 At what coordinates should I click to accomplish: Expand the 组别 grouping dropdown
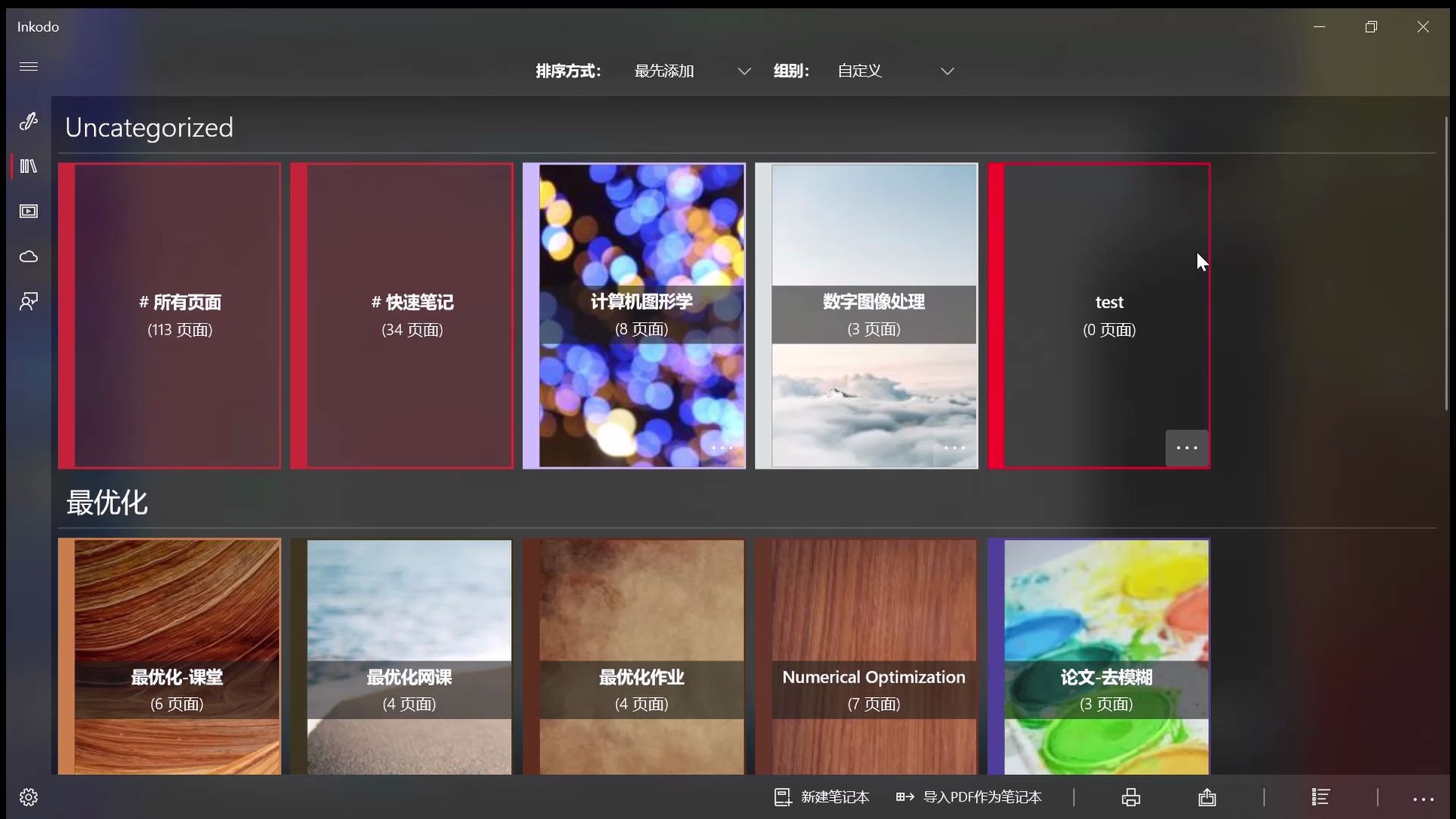coord(895,71)
